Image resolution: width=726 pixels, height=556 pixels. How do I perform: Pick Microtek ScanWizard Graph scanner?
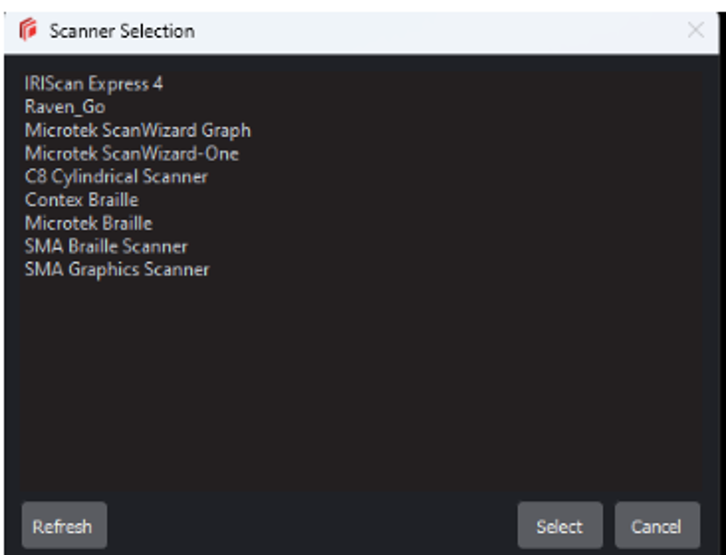click(138, 130)
